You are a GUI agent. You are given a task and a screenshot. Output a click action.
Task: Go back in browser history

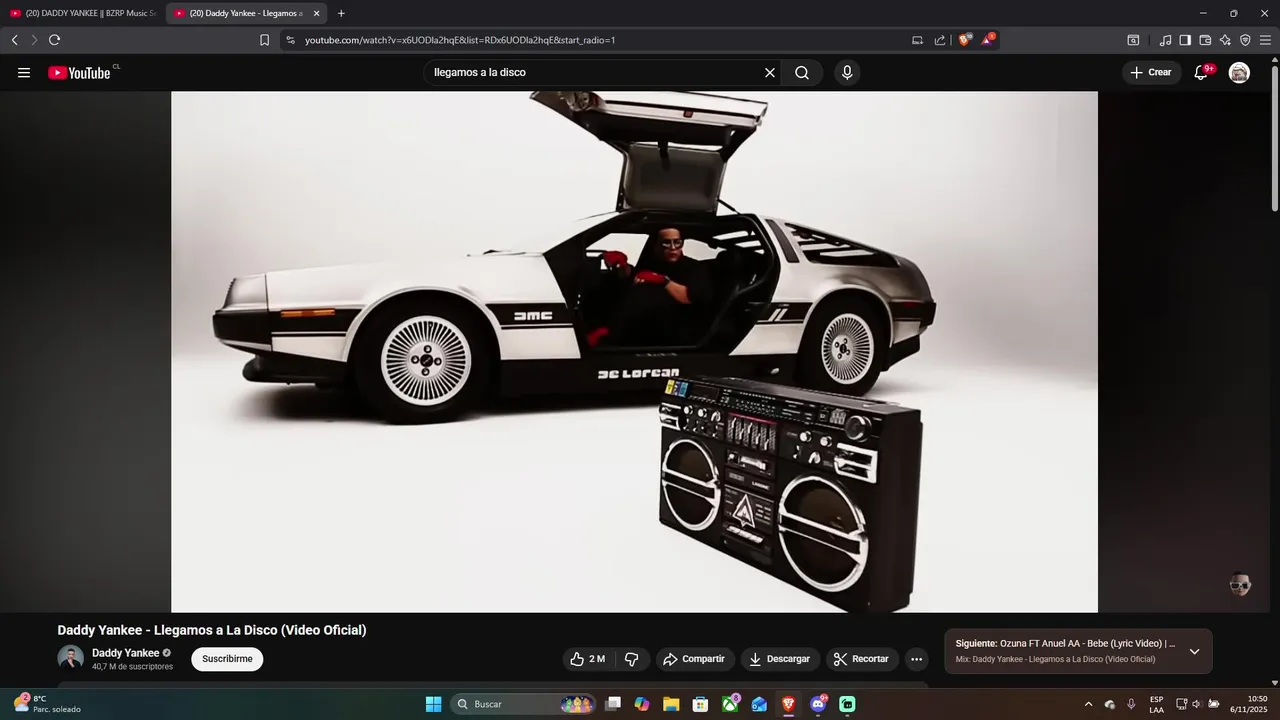(x=14, y=40)
